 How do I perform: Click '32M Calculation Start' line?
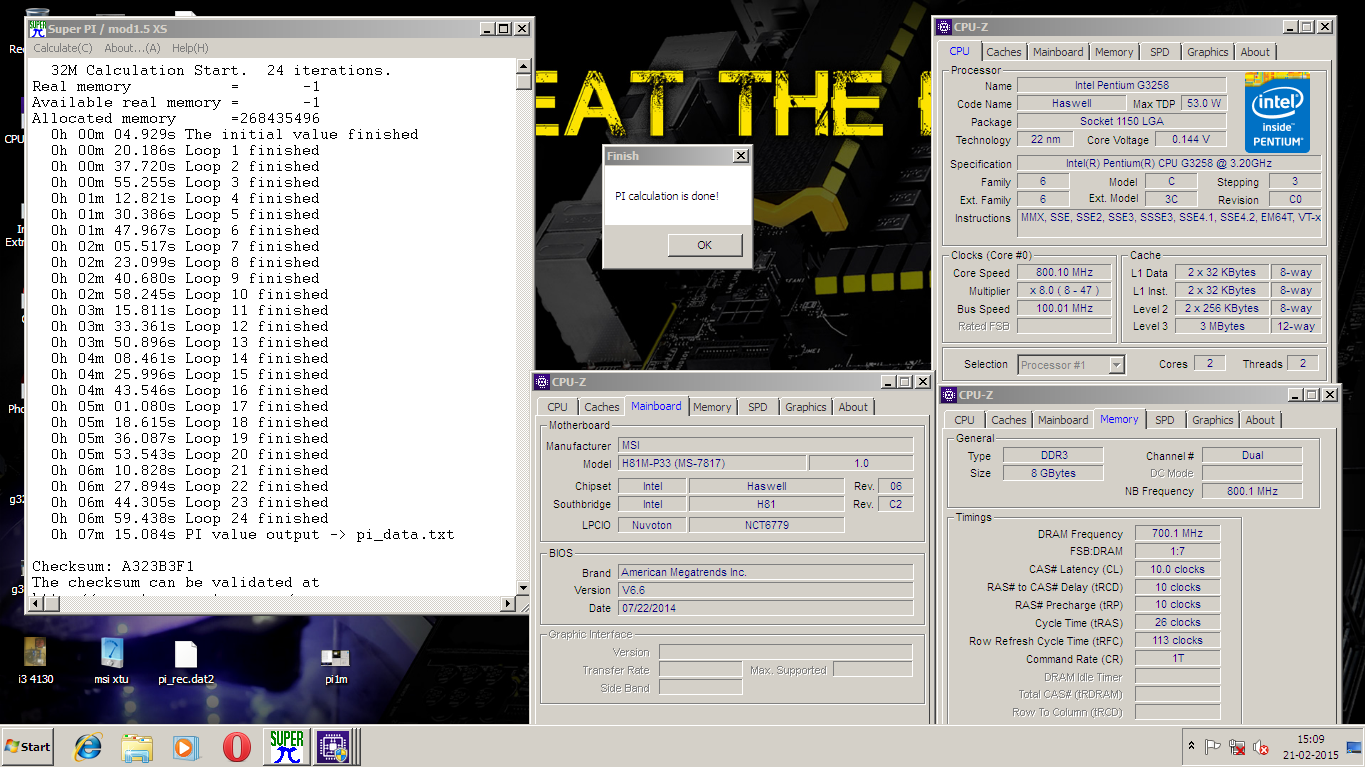coord(221,70)
